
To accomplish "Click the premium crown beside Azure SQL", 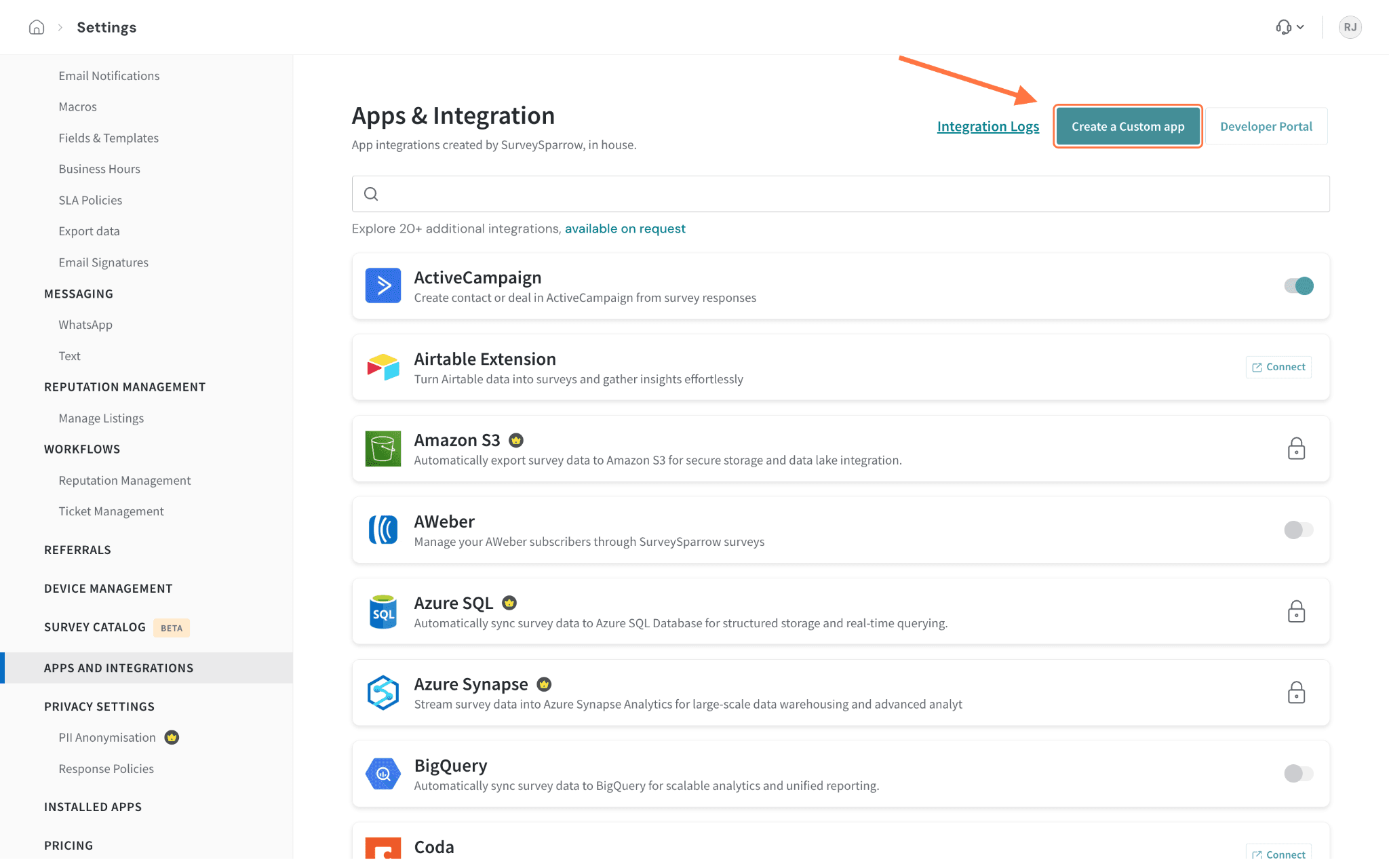I will pos(509,603).
